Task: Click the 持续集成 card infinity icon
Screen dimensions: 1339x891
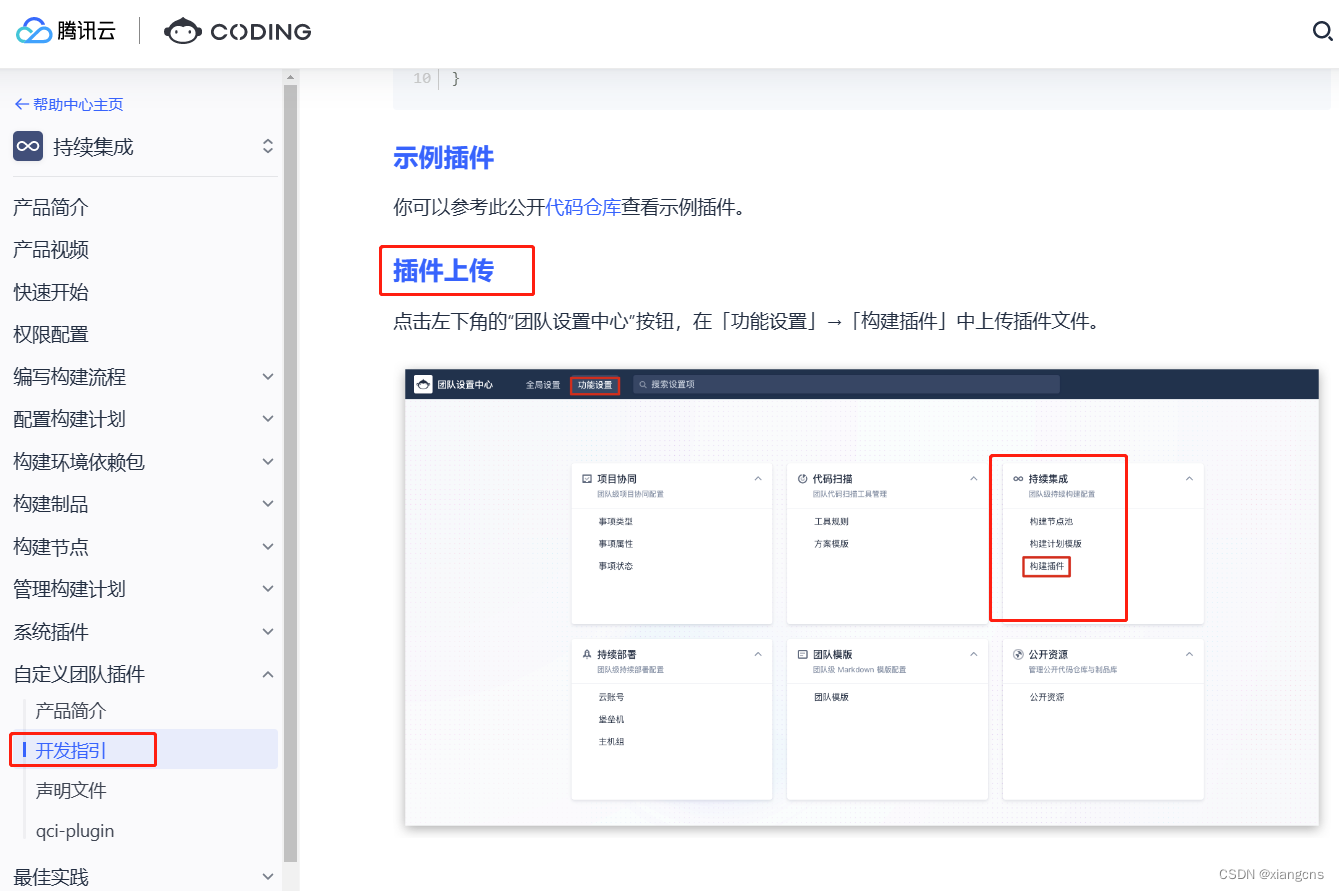Action: tap(1018, 479)
